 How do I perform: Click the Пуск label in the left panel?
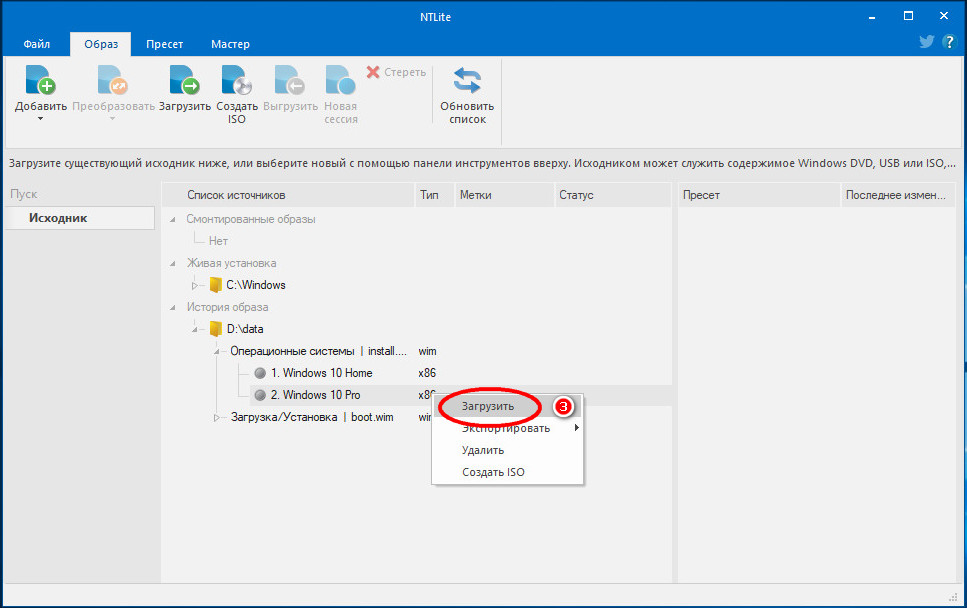23,194
